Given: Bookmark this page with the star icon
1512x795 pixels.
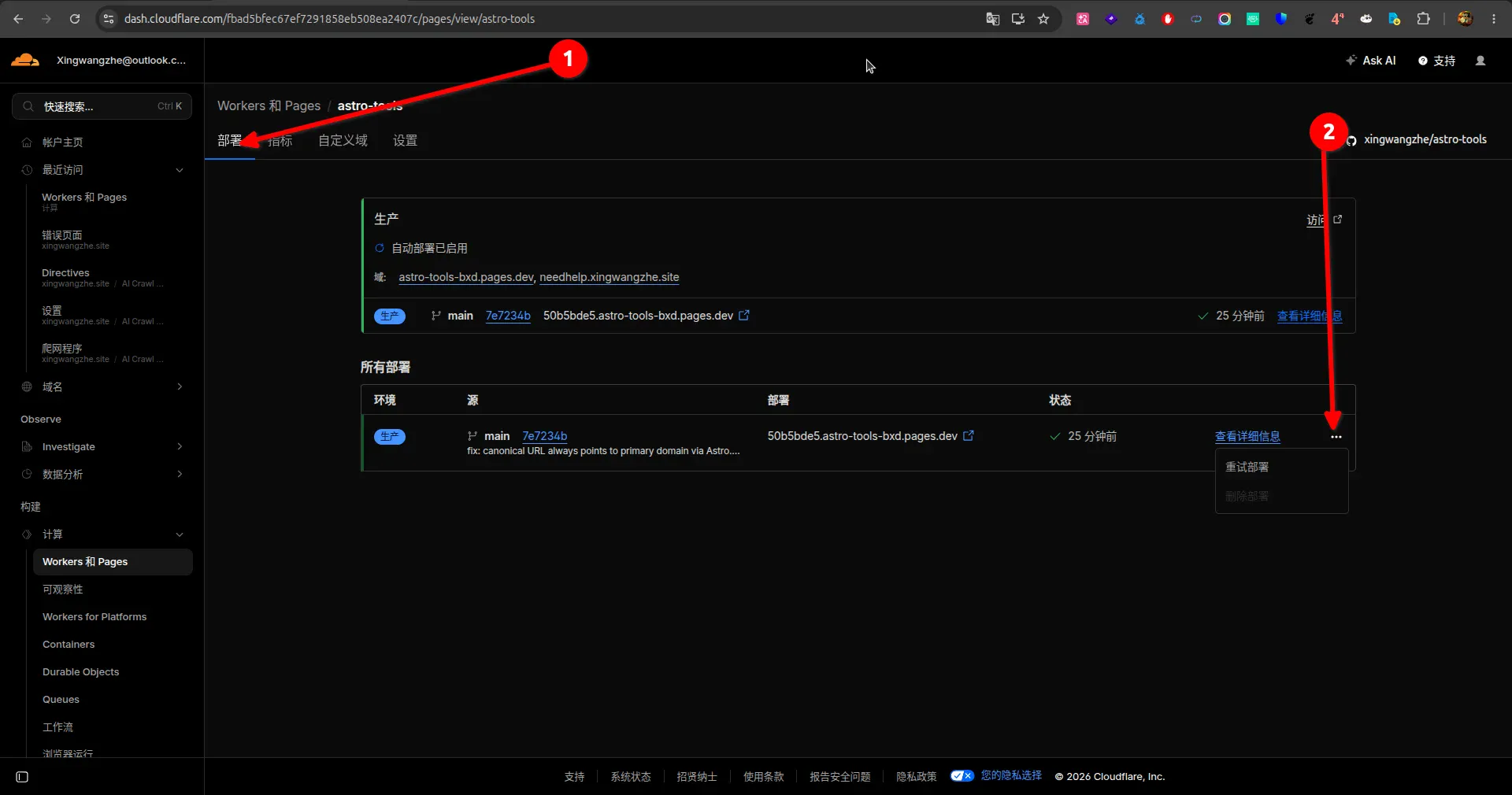Looking at the screenshot, I should click(1043, 19).
